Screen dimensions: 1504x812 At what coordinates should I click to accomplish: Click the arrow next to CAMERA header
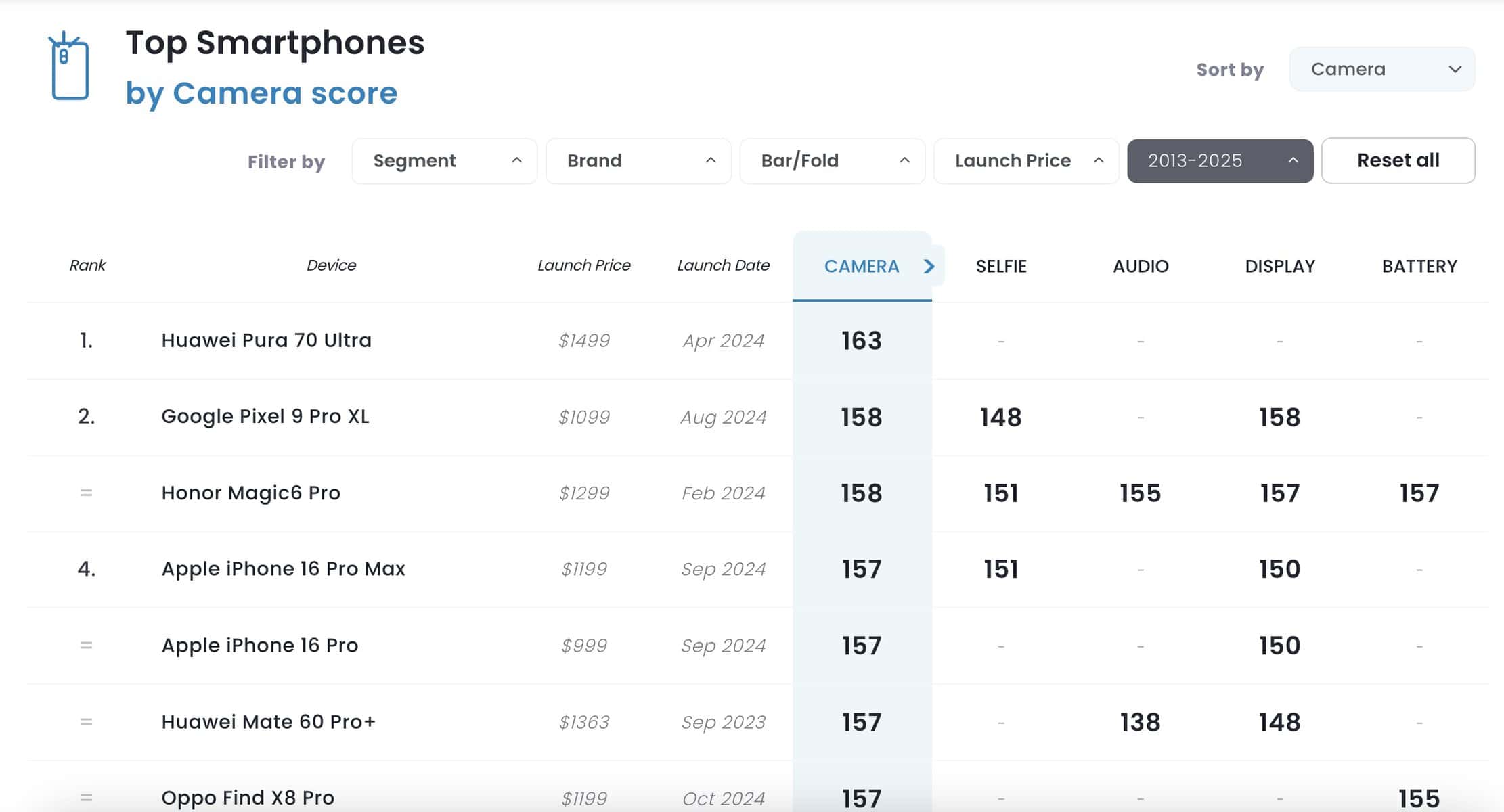coord(929,267)
